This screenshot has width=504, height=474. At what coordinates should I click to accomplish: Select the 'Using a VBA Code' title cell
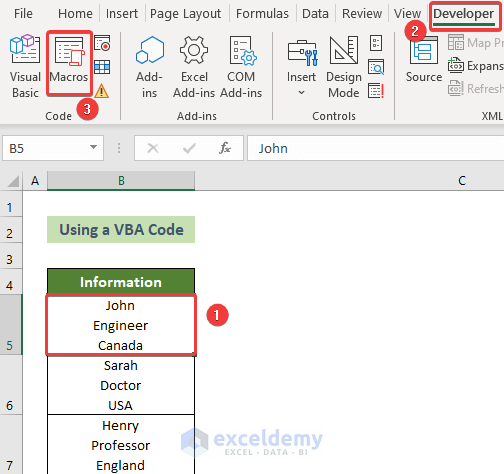pyautogui.click(x=121, y=230)
